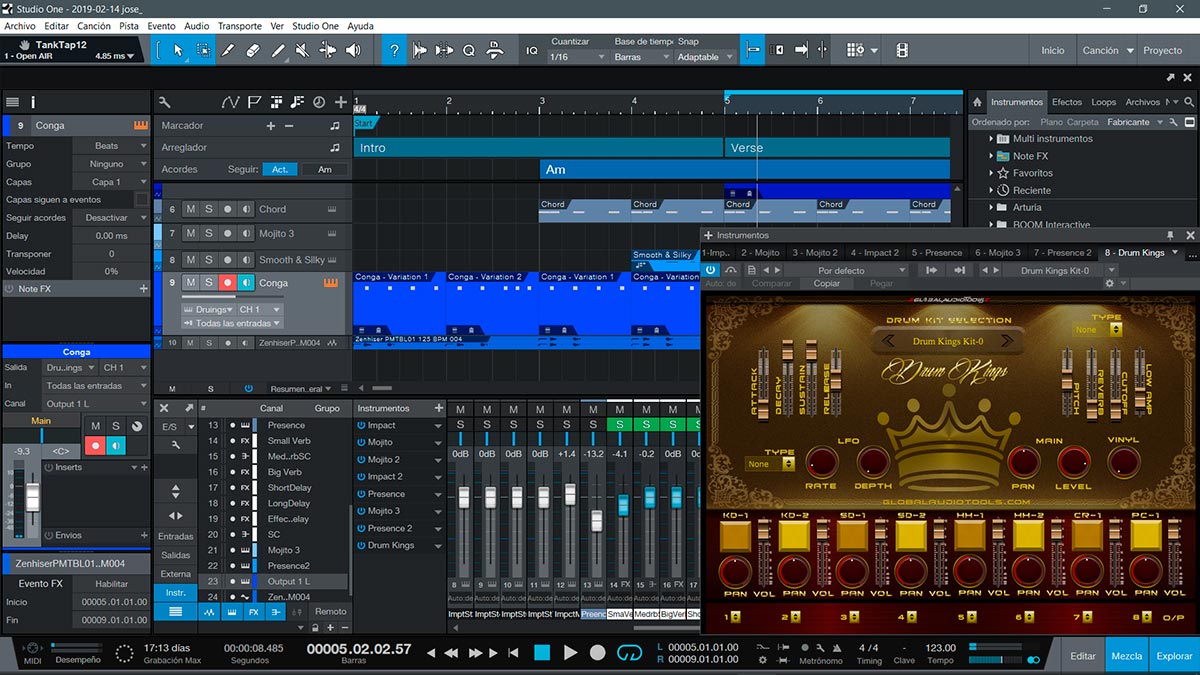
Task: Open the video player film icon
Action: coord(902,50)
